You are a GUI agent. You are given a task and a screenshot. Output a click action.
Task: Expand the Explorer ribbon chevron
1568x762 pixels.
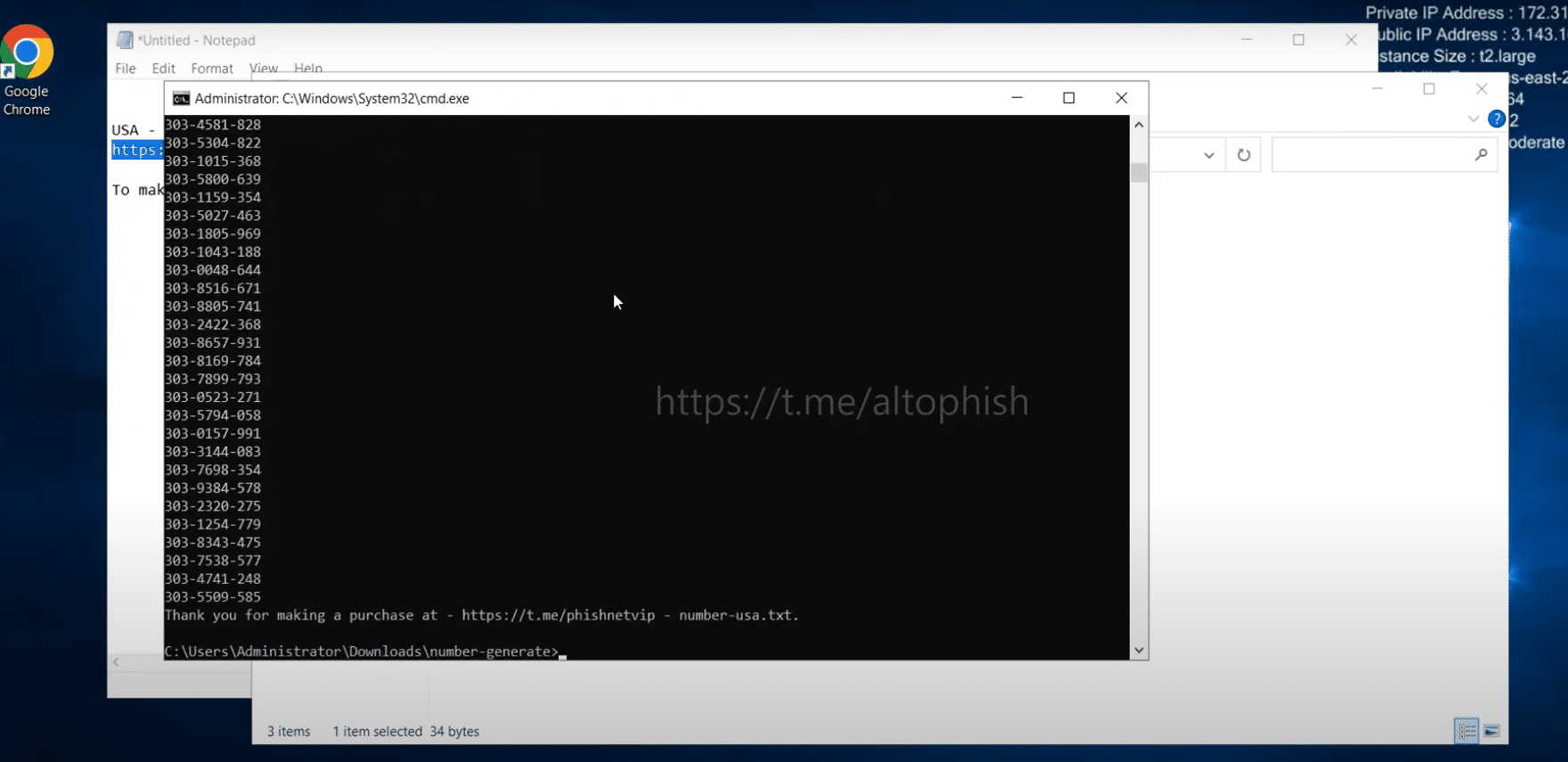pos(1474,119)
